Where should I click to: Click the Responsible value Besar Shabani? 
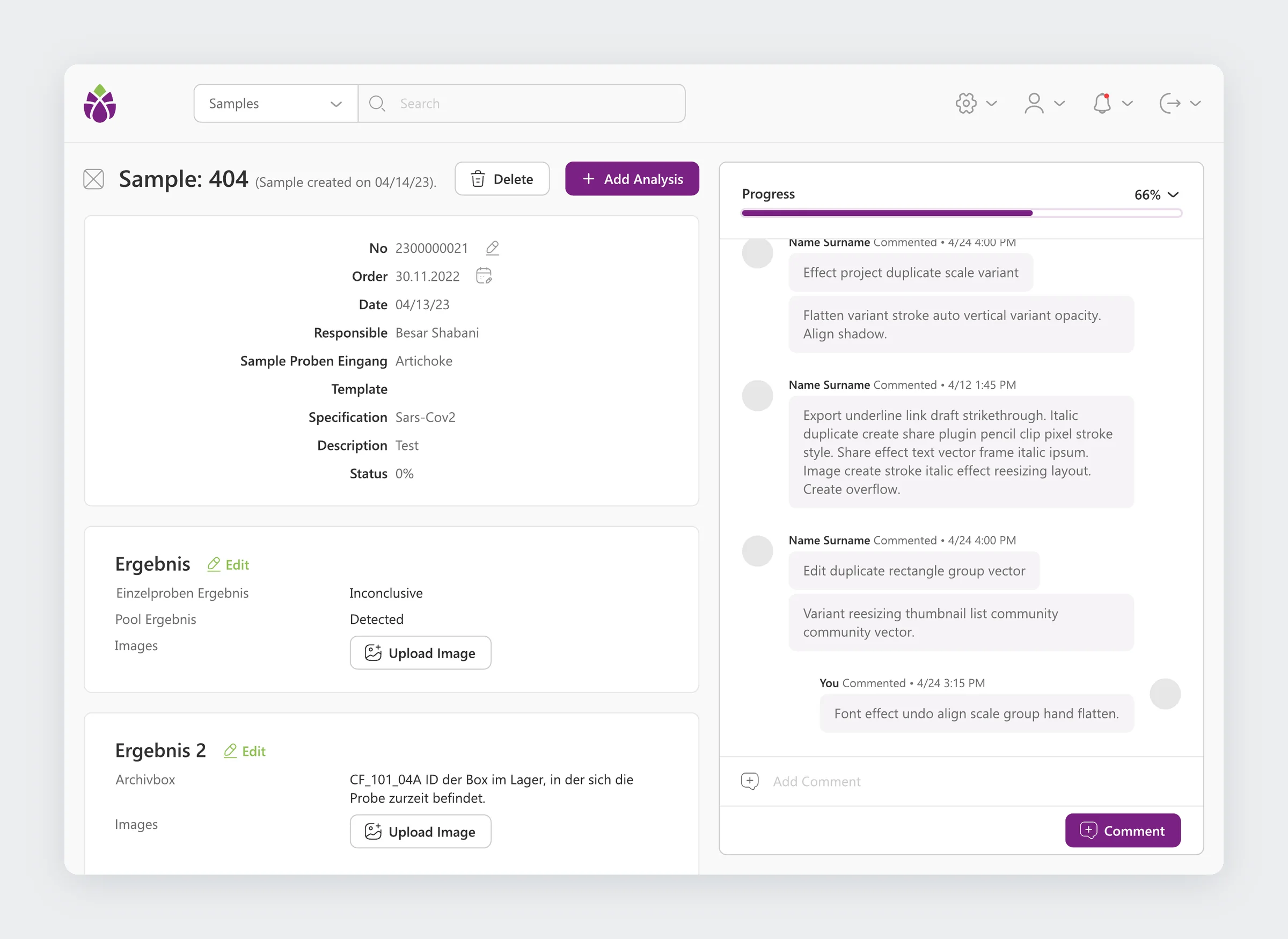tap(437, 332)
